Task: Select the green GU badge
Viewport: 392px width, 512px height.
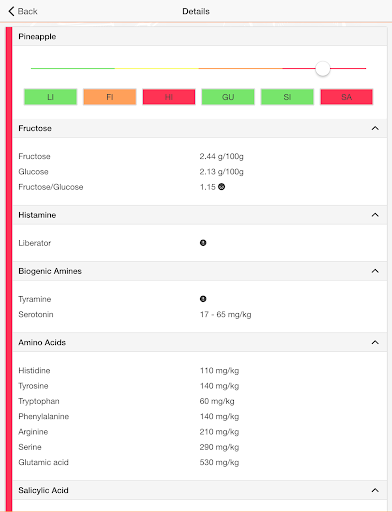Action: (228, 97)
